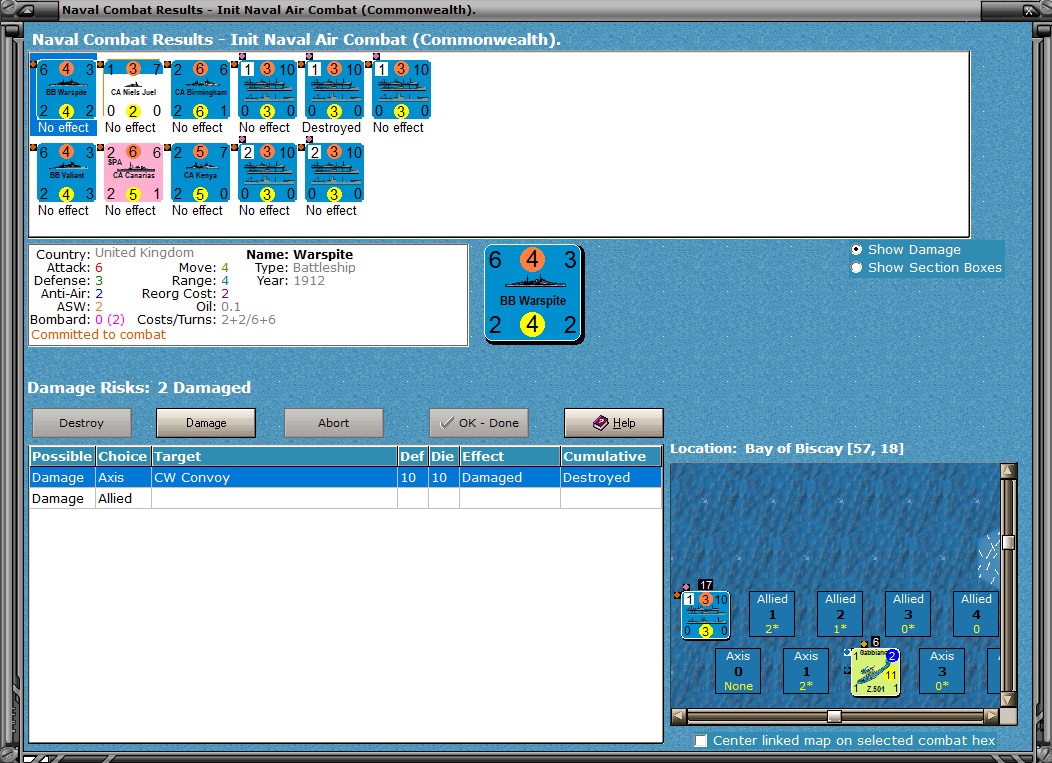Click the map vertical scrollbar down arrow
Image resolution: width=1052 pixels, height=763 pixels.
pos(1008,700)
